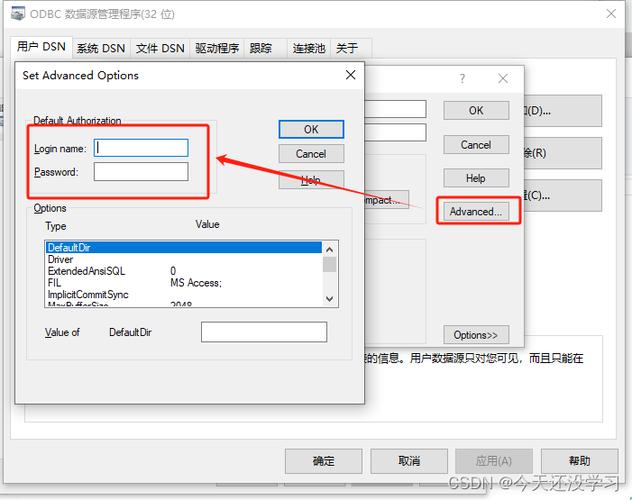
Task: Click Help in the ODBC setup dialog
Action: point(476,178)
